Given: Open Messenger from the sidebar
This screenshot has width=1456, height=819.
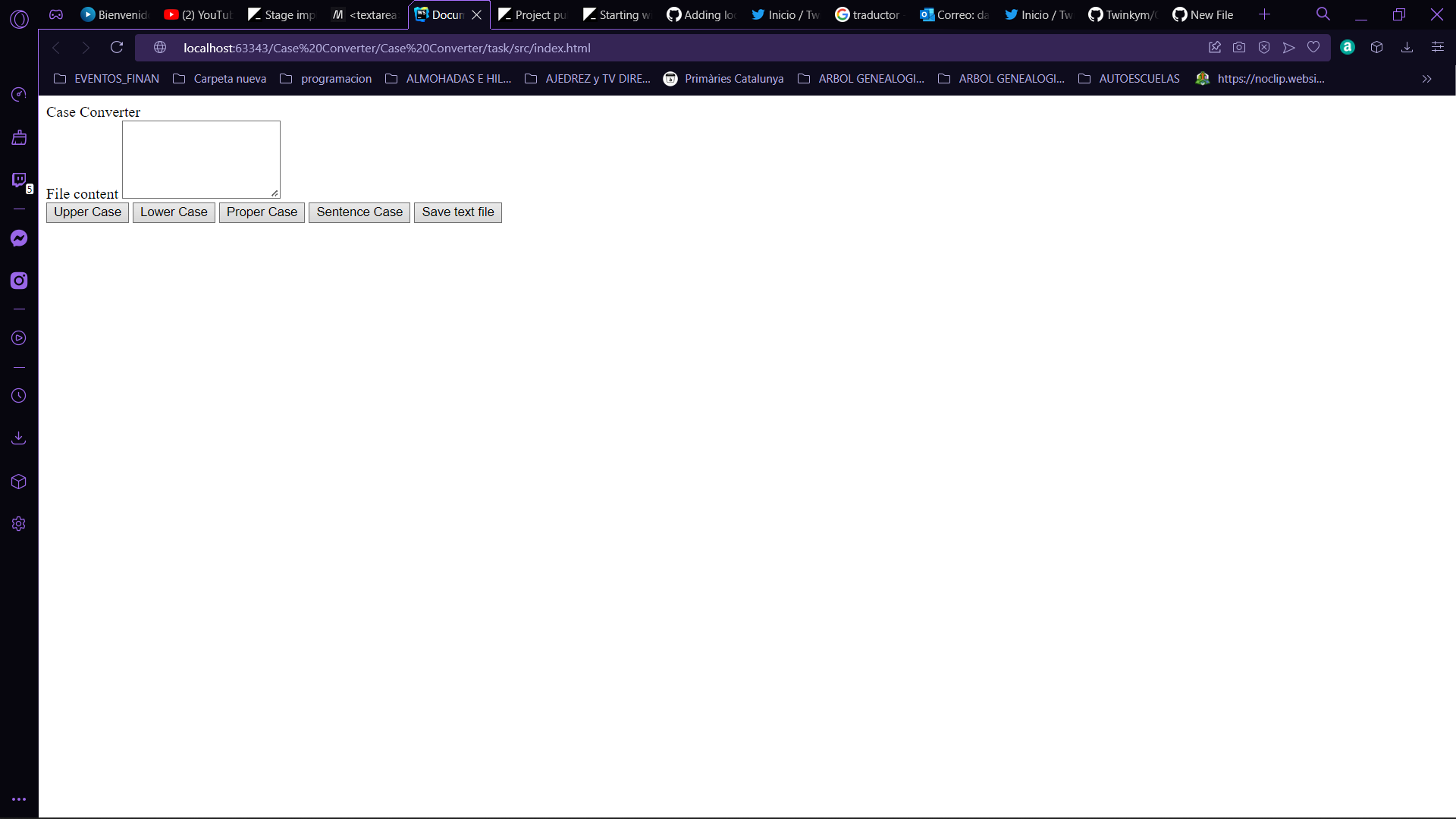Looking at the screenshot, I should [x=18, y=237].
